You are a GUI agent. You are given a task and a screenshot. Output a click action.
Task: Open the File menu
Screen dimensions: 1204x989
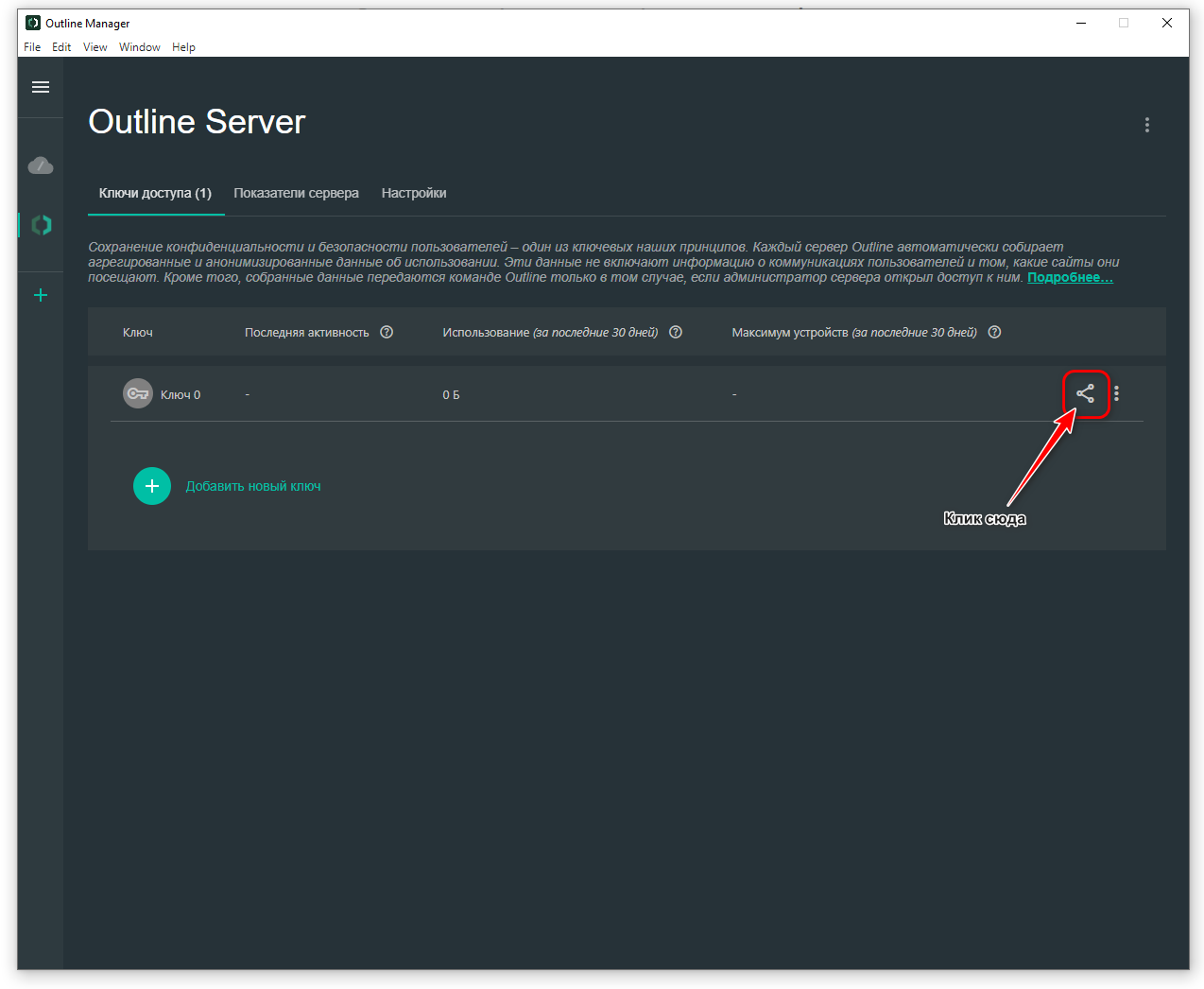(32, 47)
